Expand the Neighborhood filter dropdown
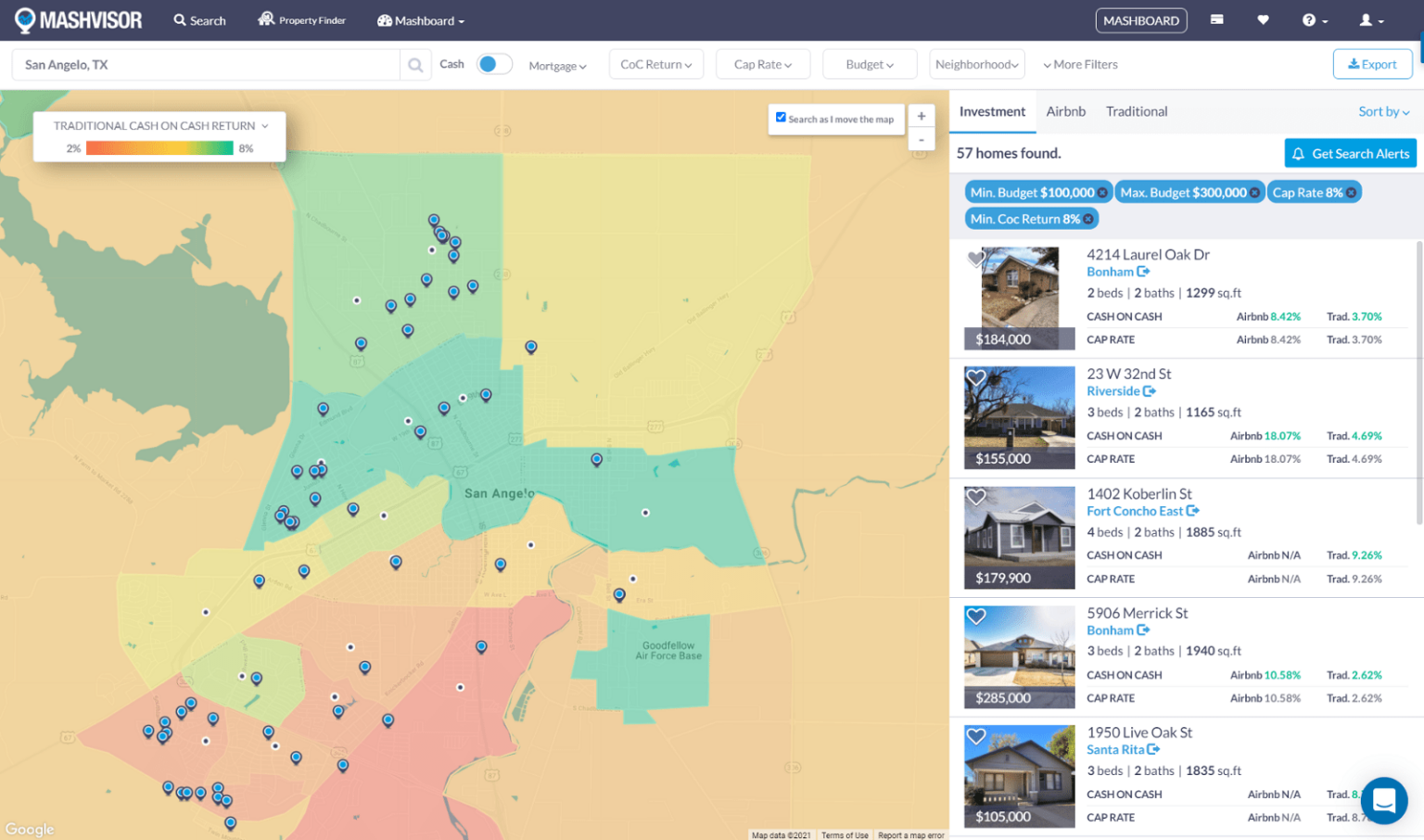Viewport: 1424px width, 840px height. point(976,64)
